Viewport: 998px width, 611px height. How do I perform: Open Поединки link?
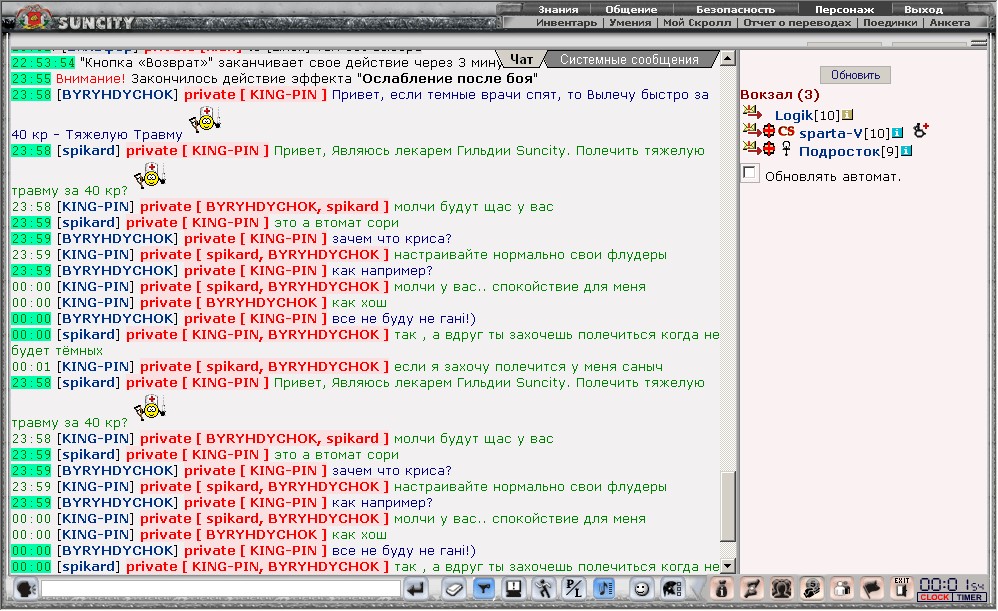(x=890, y=23)
